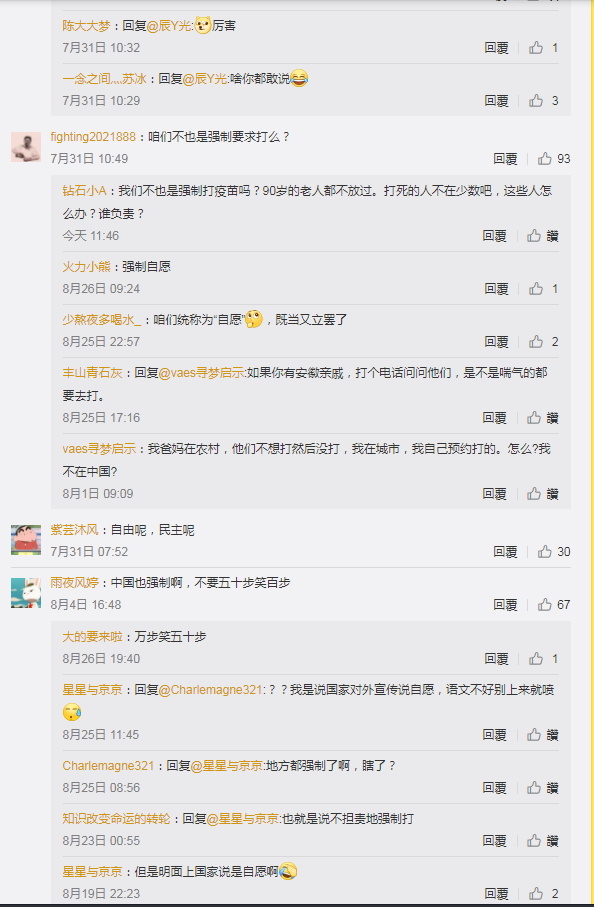Open the @vaes寻梦启示 mention in 丰山青石灰's reply
Screen dimensions: 594x907
click(202, 373)
